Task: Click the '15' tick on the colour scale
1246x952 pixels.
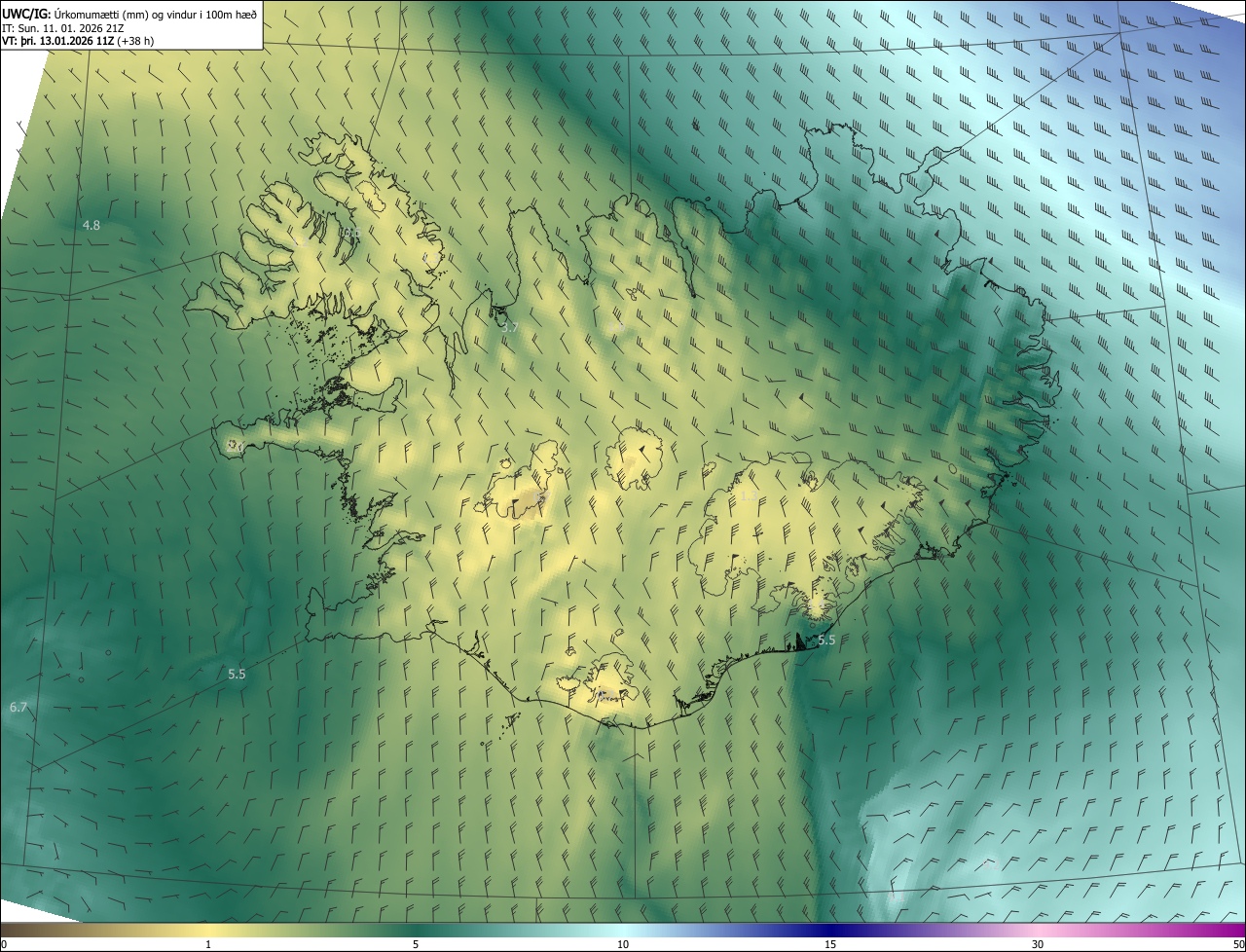Action: click(830, 945)
